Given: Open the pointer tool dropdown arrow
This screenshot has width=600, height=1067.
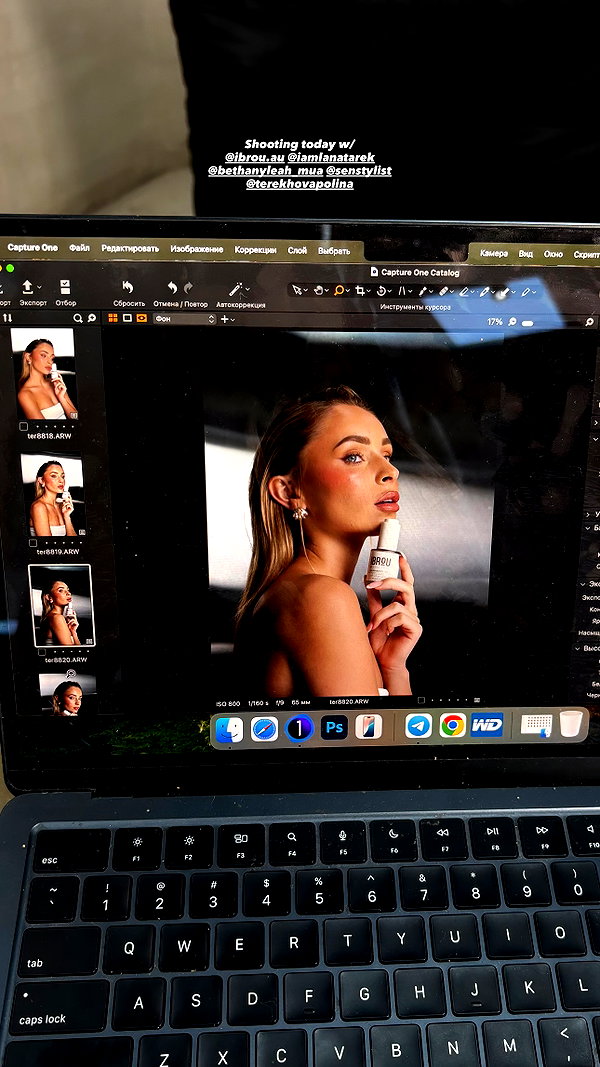Looking at the screenshot, I should (x=305, y=291).
